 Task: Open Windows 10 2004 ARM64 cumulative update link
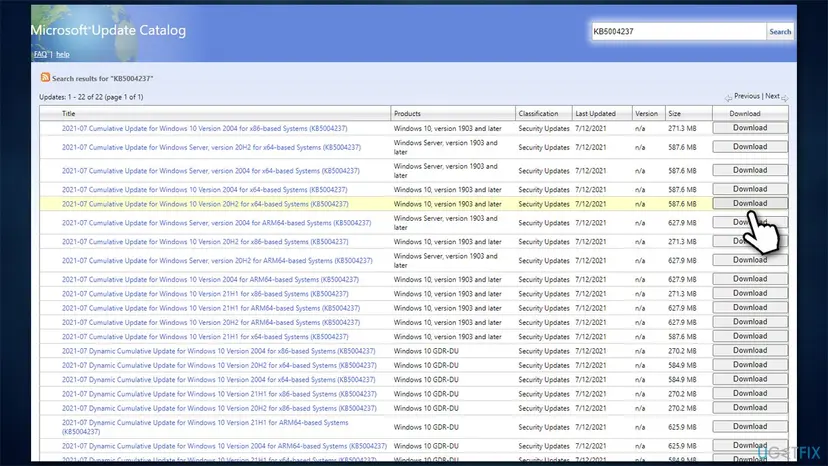click(210, 279)
